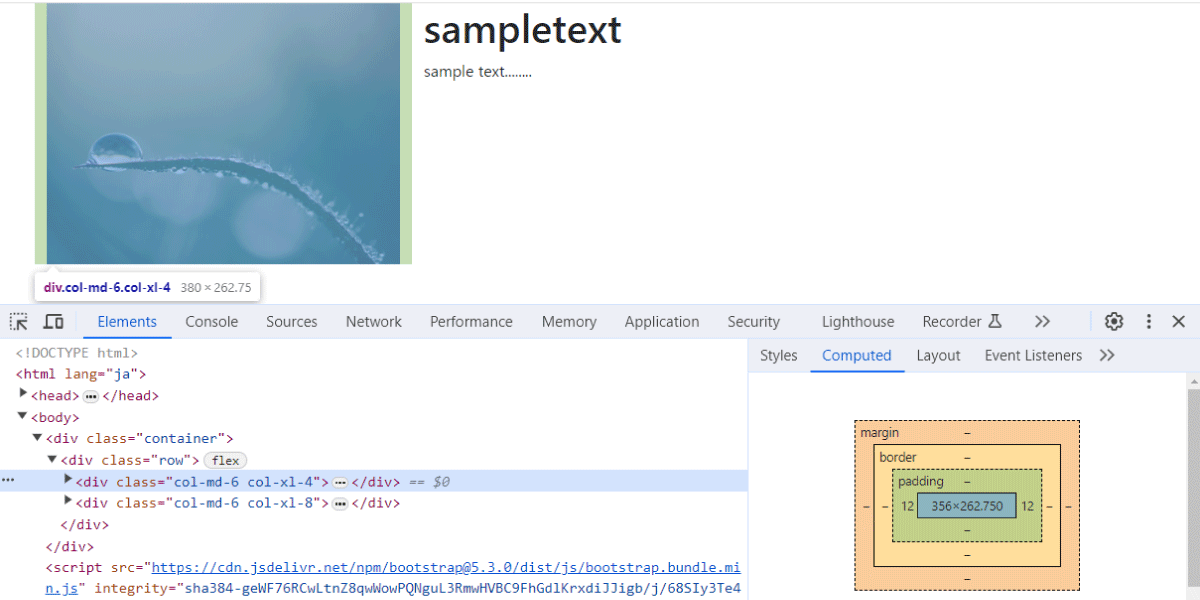Click the border label in the box model
The height and width of the screenshot is (600, 1200).
click(898, 457)
